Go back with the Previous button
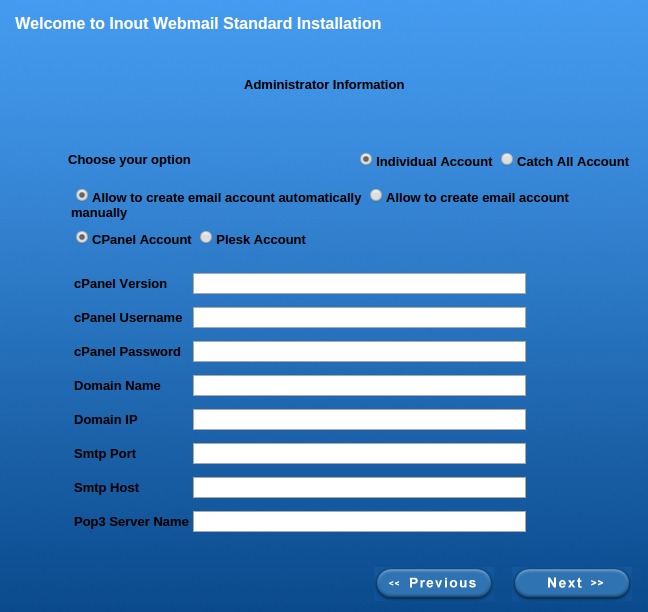 coord(434,583)
